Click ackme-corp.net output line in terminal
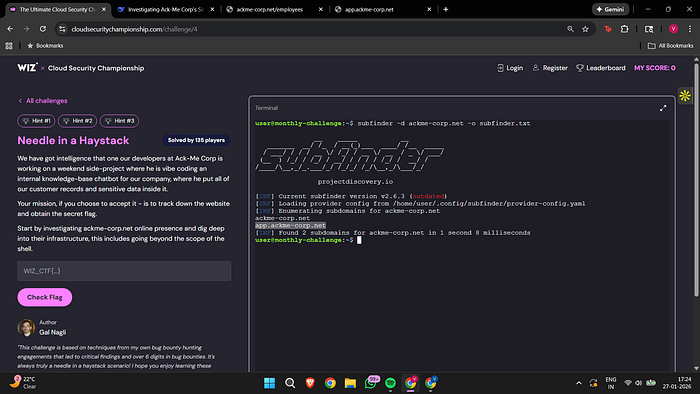This screenshot has width=700, height=394. click(282, 218)
